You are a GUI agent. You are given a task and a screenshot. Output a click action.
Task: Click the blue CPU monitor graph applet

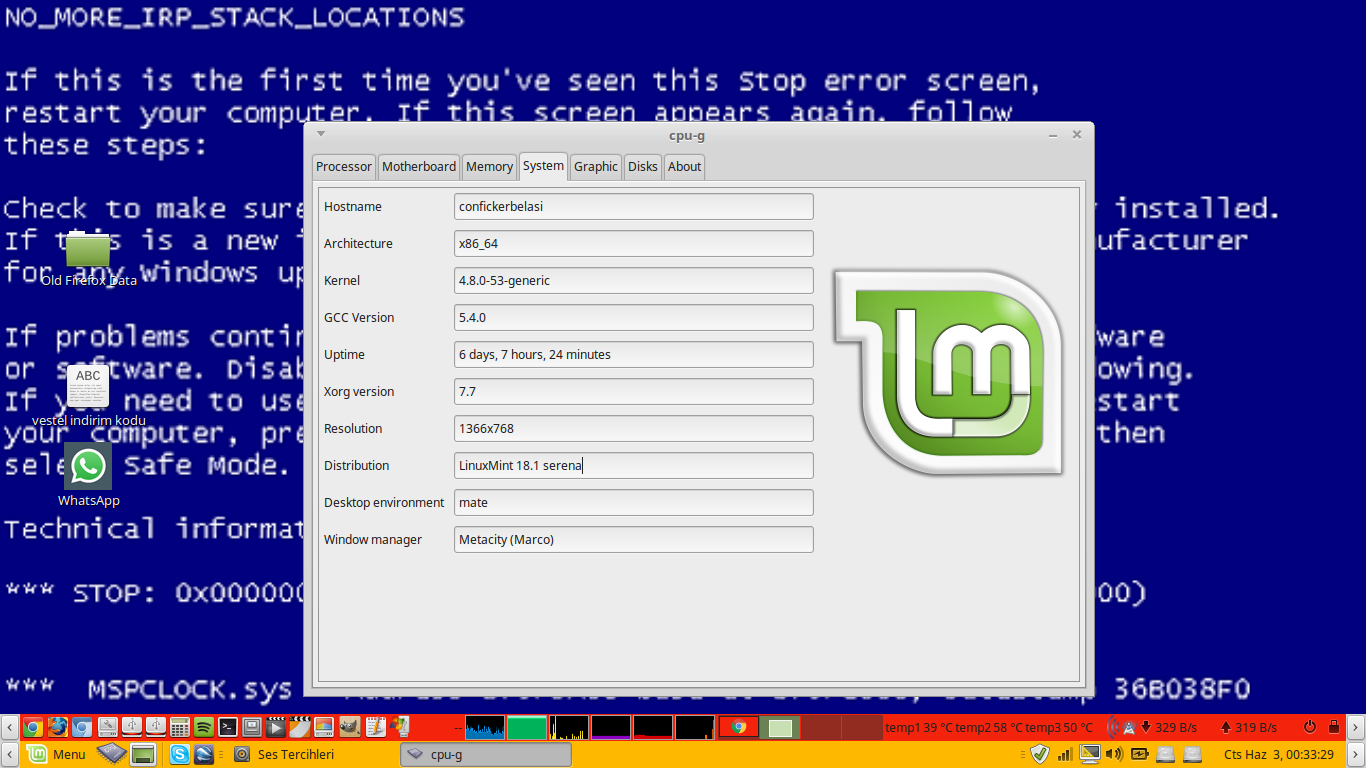pos(485,727)
